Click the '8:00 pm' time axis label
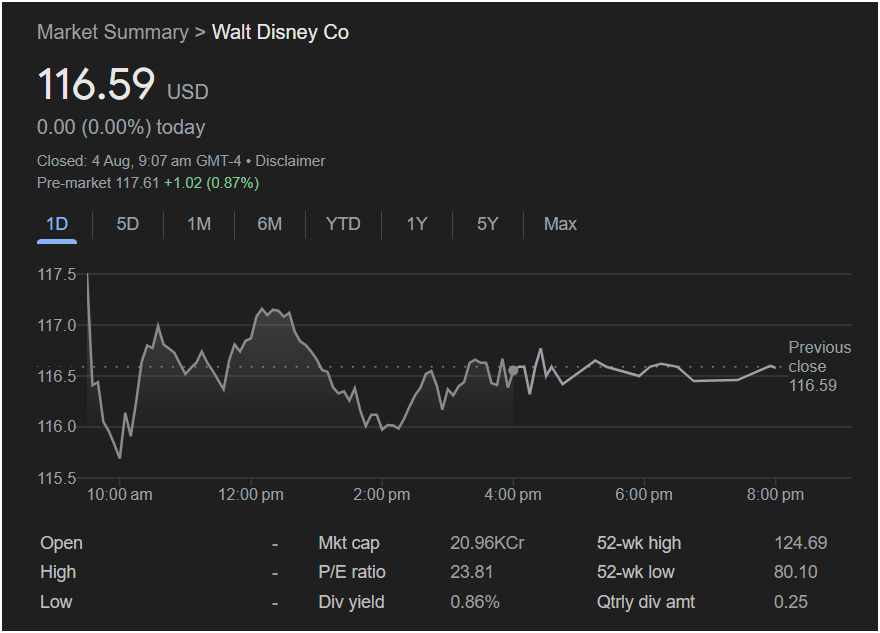This screenshot has width=880, height=633. pyautogui.click(x=775, y=495)
